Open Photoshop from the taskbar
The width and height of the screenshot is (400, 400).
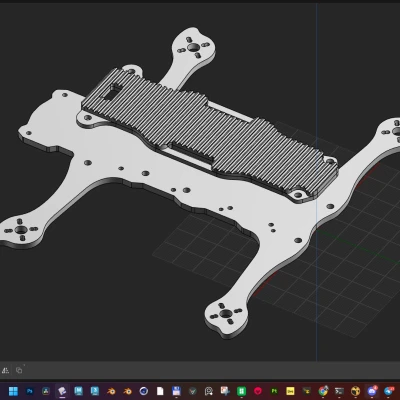point(30,391)
